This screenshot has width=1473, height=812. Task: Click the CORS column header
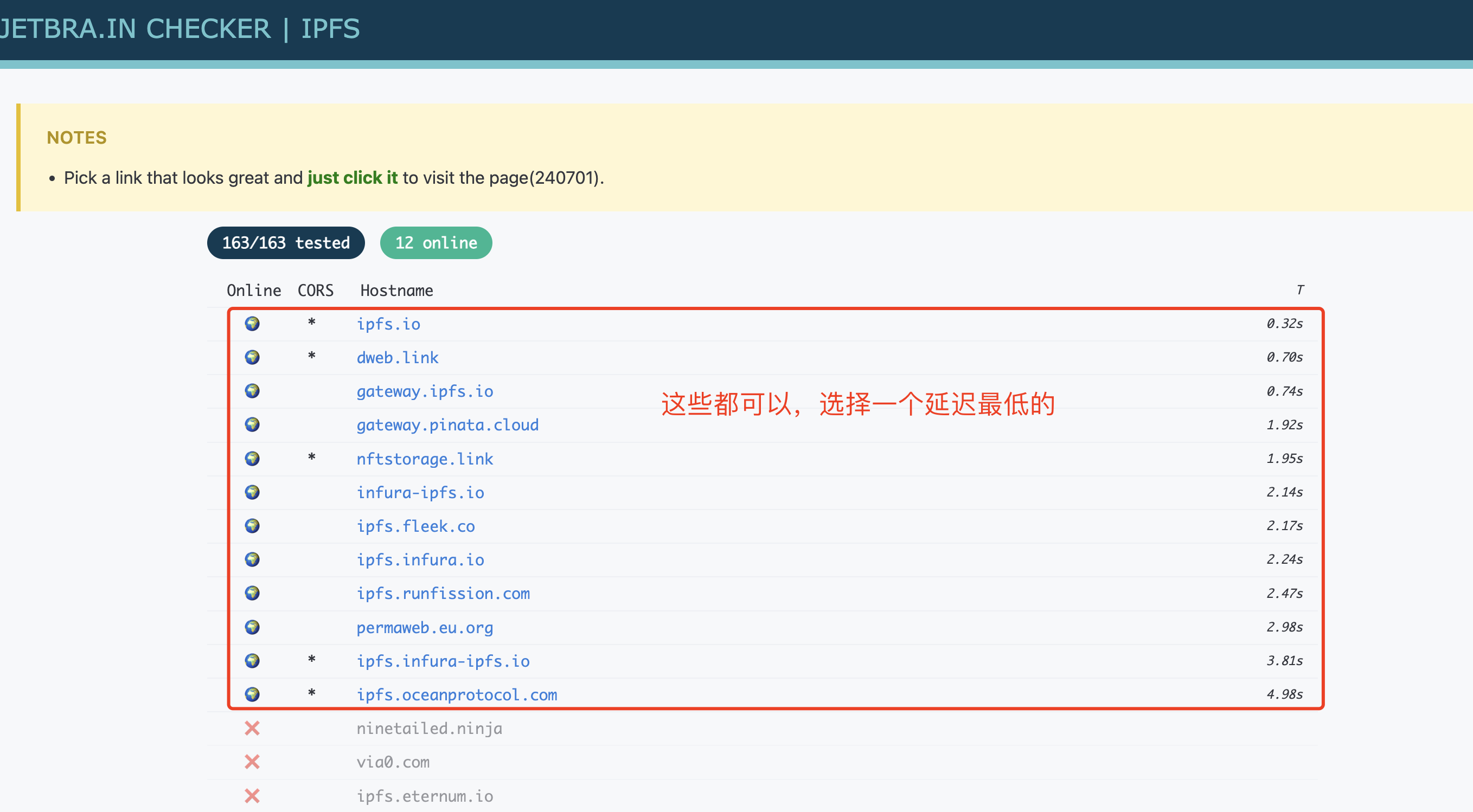pyautogui.click(x=316, y=291)
